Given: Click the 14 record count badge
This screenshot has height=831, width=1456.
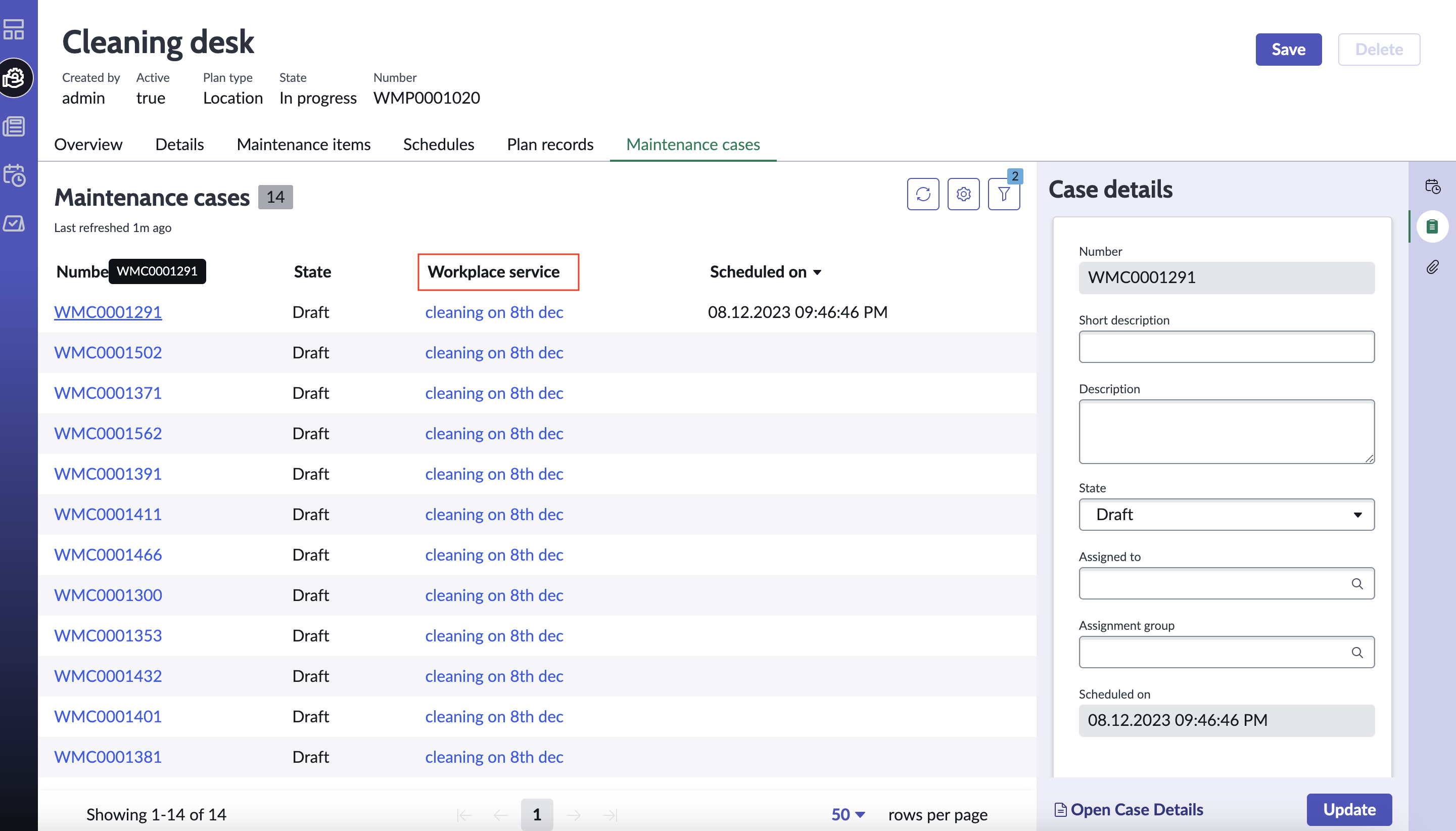Looking at the screenshot, I should [275, 197].
